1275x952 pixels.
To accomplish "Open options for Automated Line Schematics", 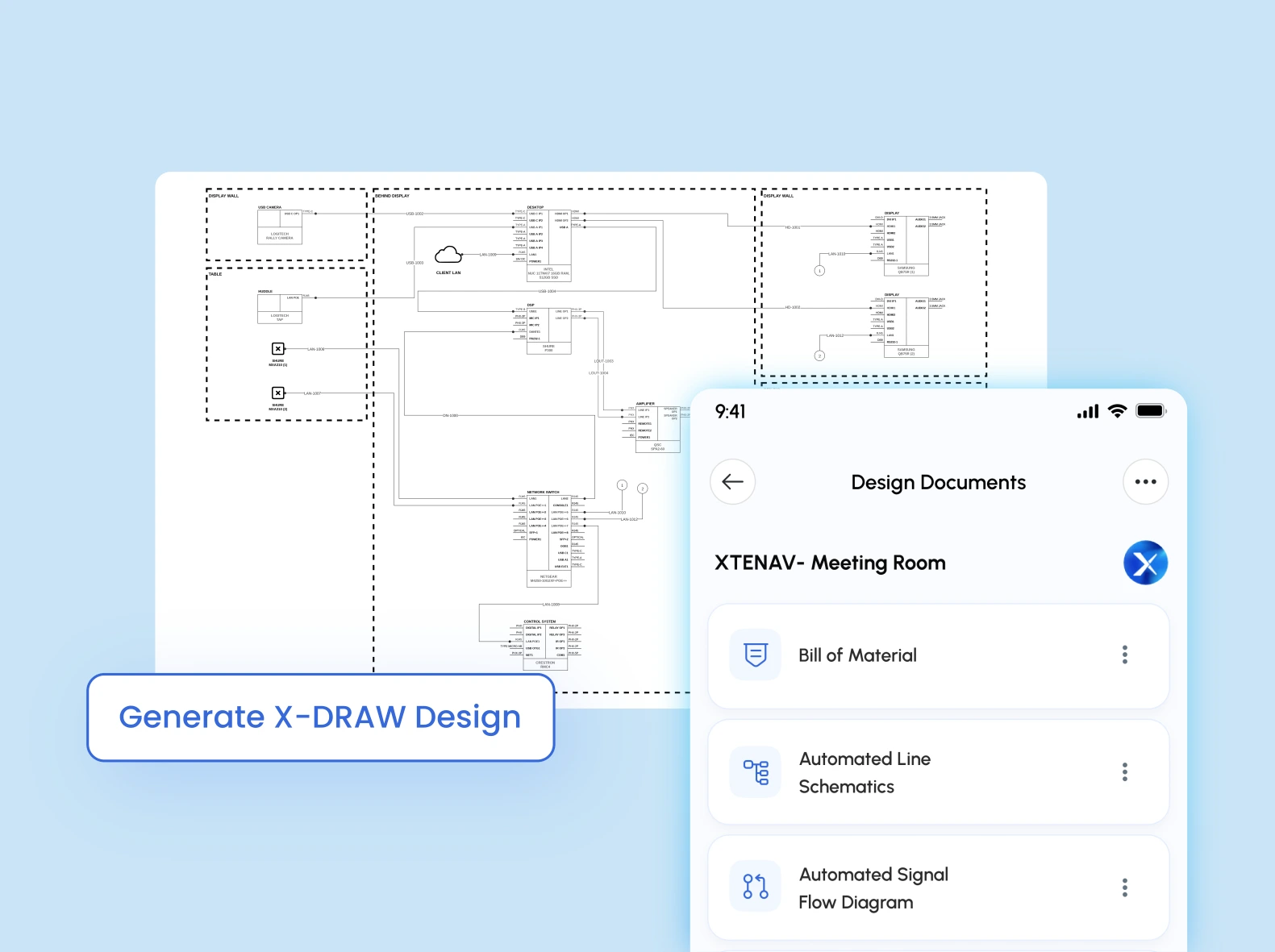I will [1125, 772].
